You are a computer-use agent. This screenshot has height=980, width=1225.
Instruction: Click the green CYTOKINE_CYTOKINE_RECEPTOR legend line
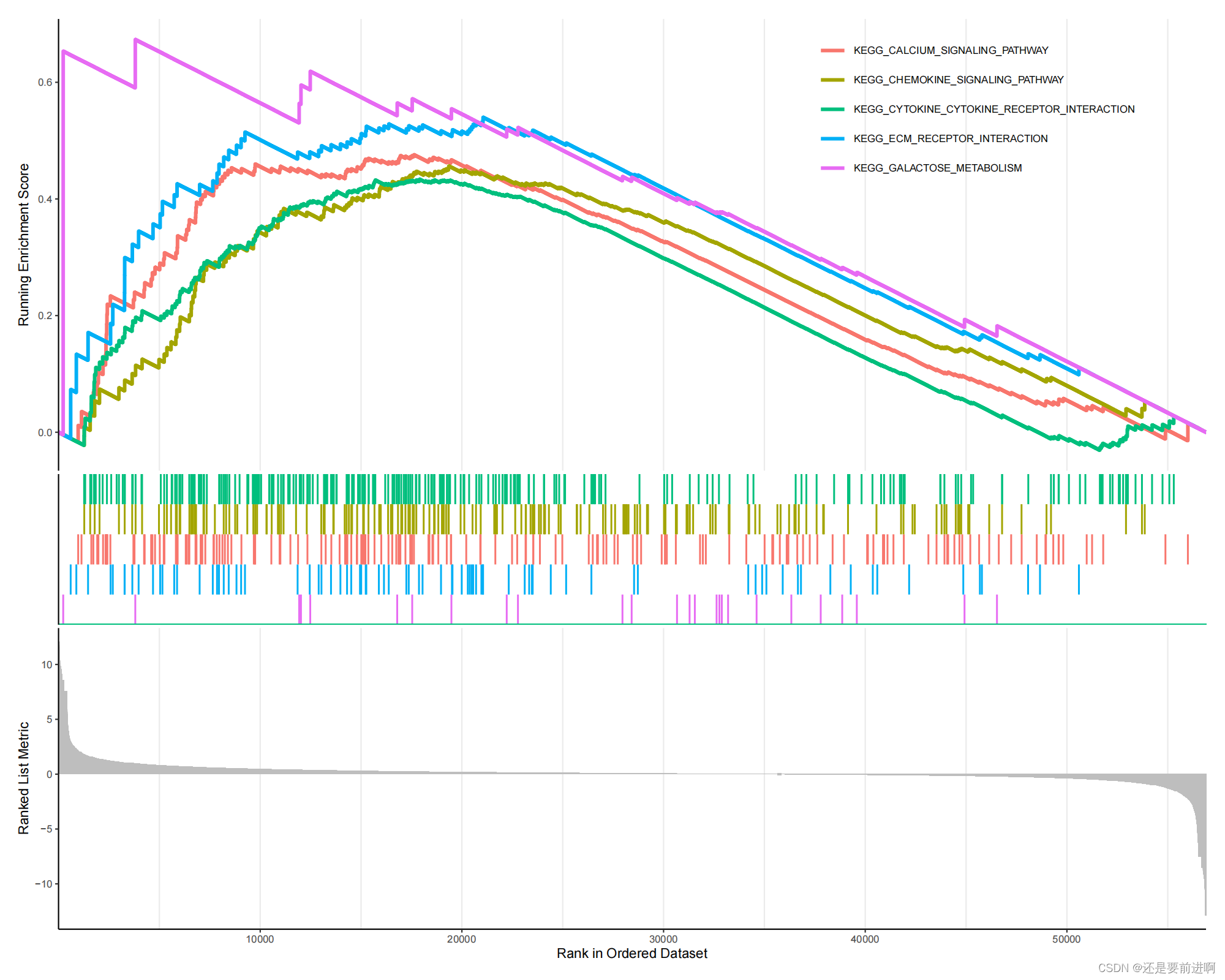pyautogui.click(x=832, y=109)
